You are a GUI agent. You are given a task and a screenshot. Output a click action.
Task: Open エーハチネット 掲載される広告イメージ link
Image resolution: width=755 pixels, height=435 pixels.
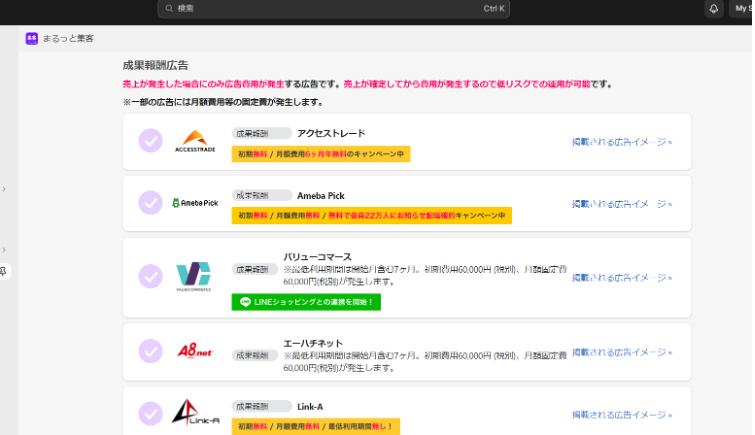click(622, 352)
